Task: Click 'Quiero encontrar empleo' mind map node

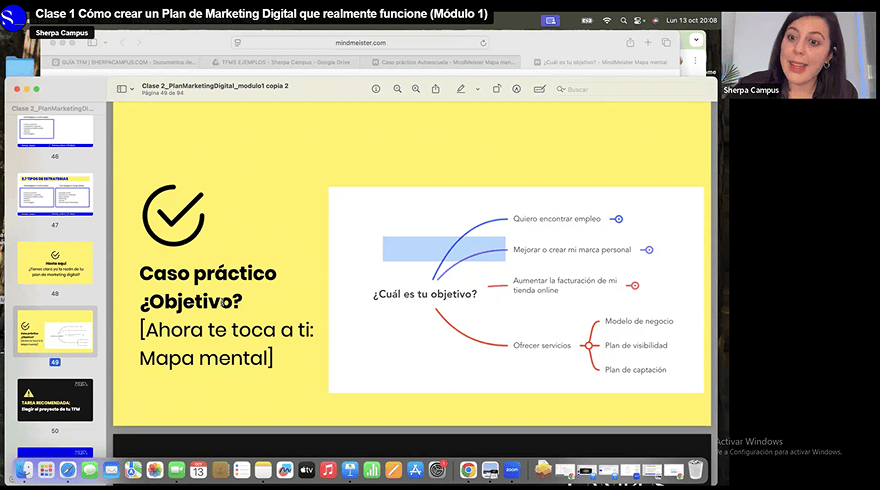Action: click(557, 219)
